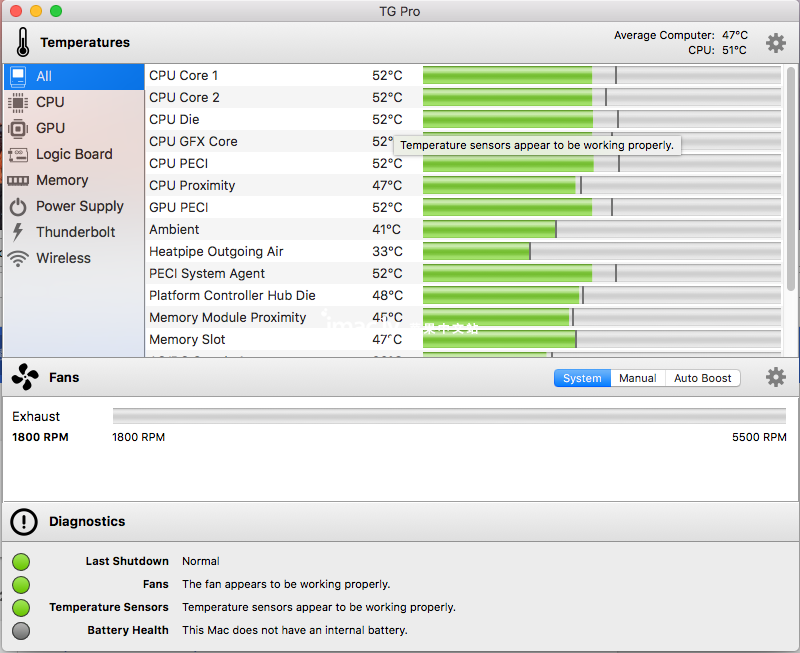This screenshot has width=800, height=653.
Task: Click the Thunderbolt lightning icon
Action: [18, 232]
